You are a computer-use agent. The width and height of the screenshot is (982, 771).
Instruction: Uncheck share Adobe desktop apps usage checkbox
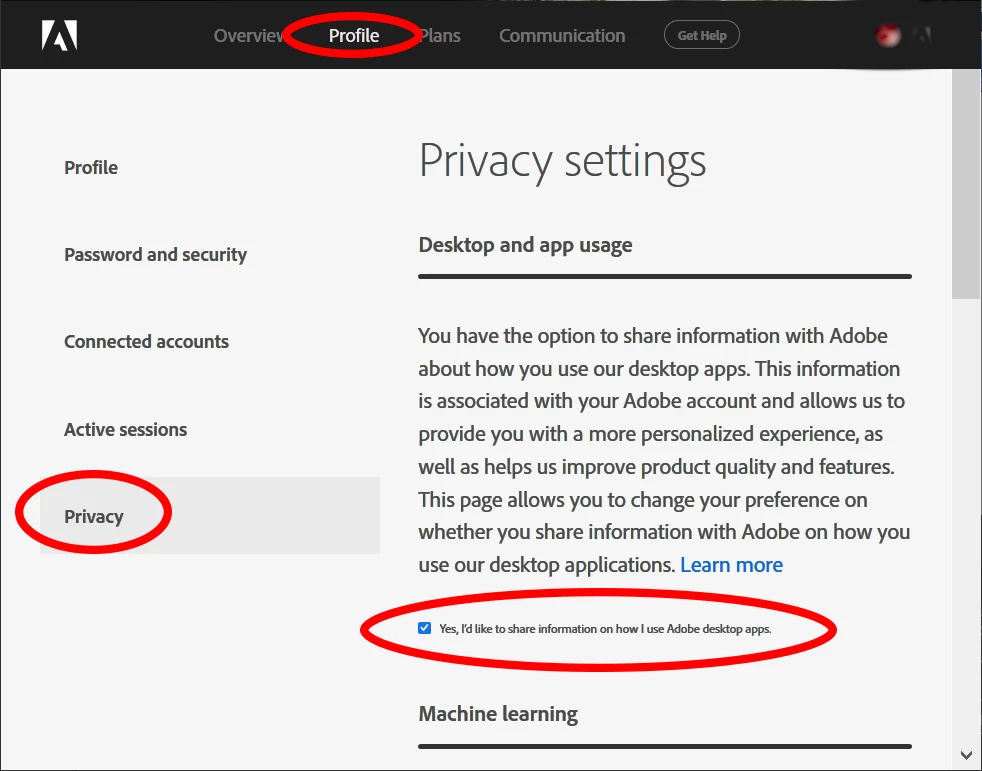click(x=425, y=628)
